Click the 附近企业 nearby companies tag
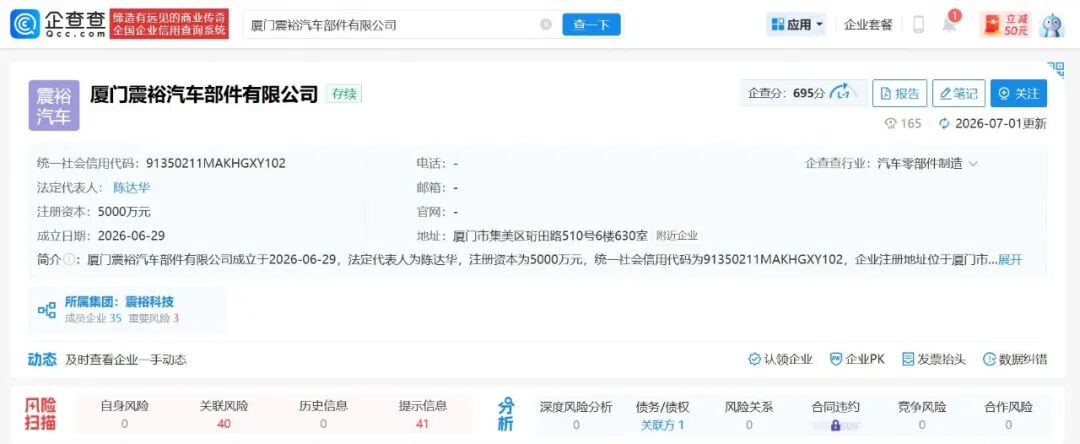Viewport: 1080px width, 444px height. (676, 235)
